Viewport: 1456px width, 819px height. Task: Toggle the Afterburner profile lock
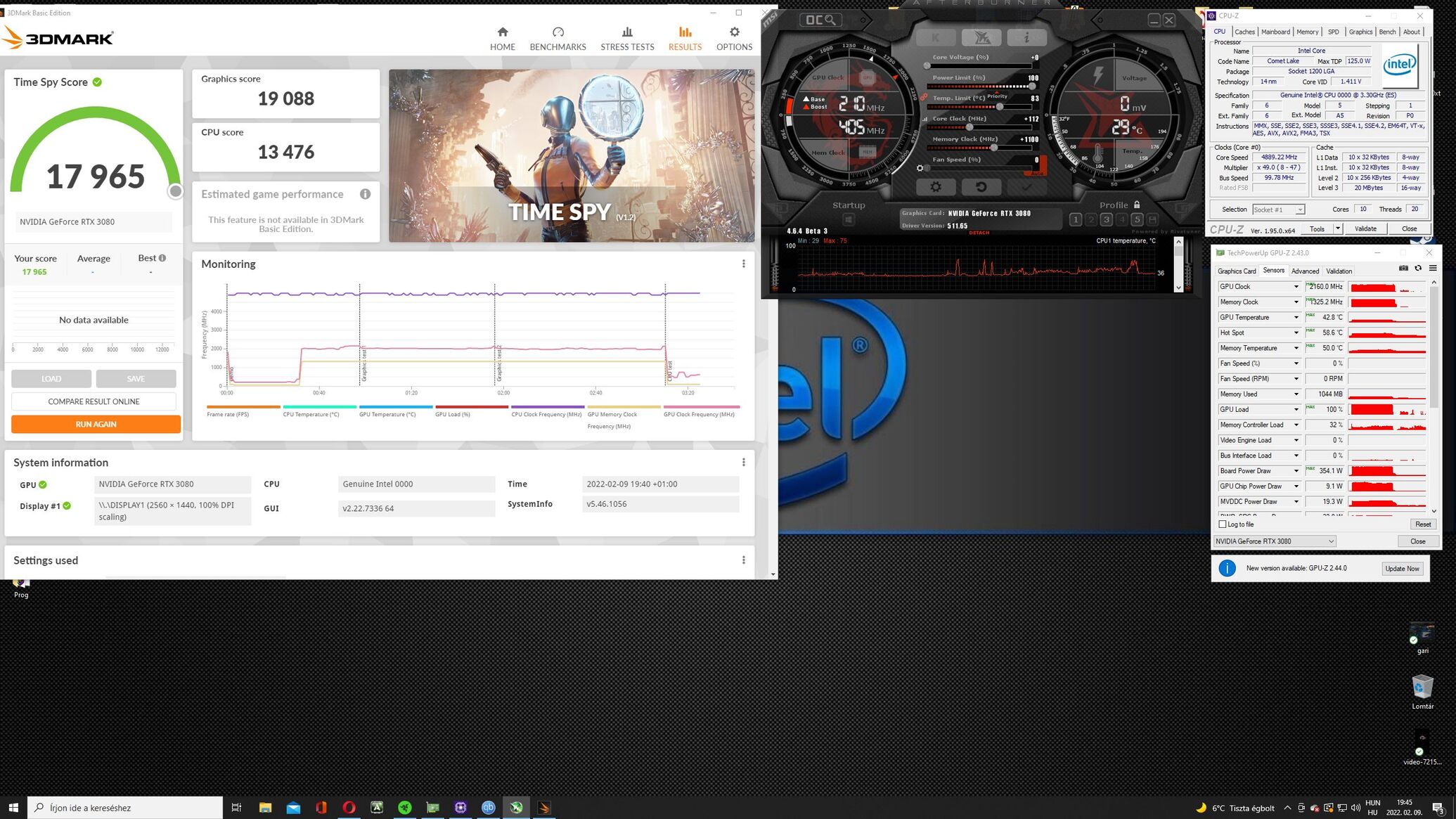coord(1137,205)
